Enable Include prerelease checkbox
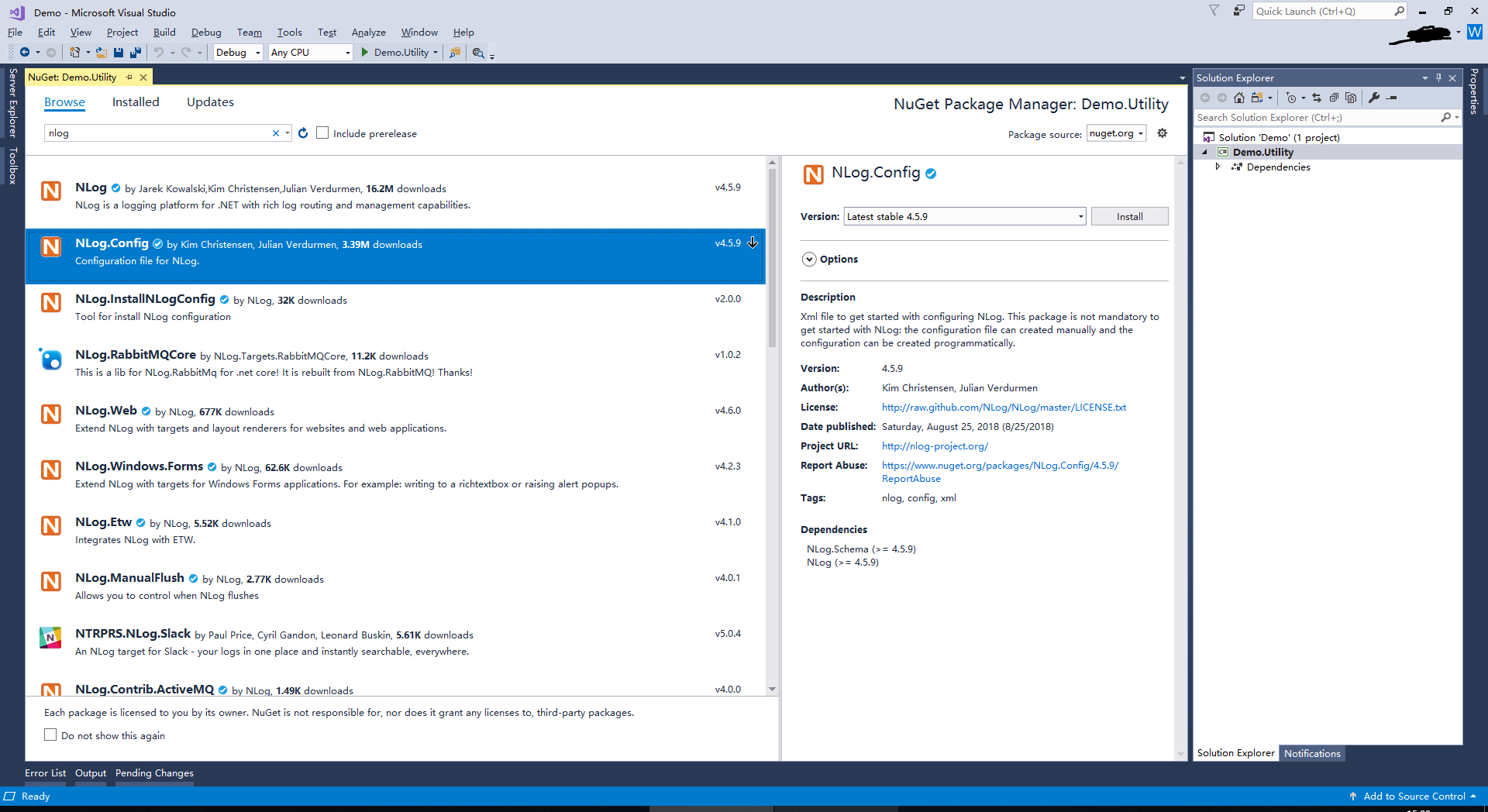The width and height of the screenshot is (1488, 812). [x=322, y=133]
